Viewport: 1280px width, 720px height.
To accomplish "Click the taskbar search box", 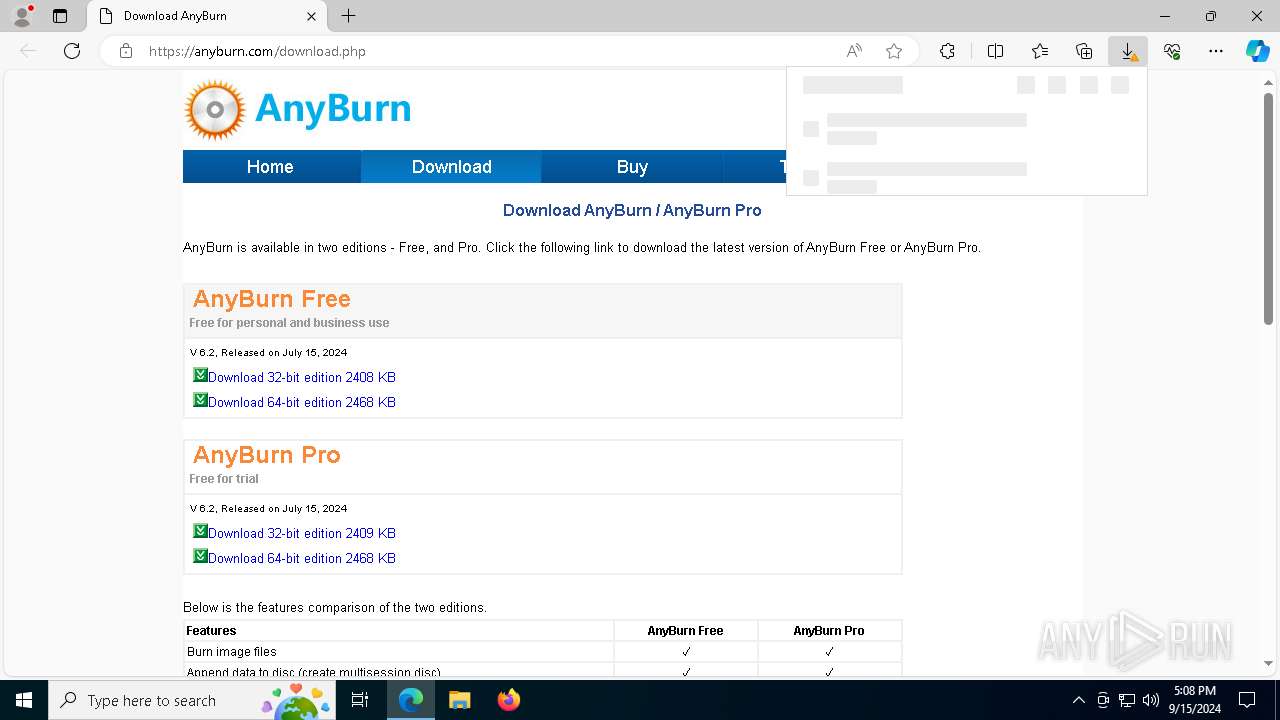I will [x=190, y=700].
